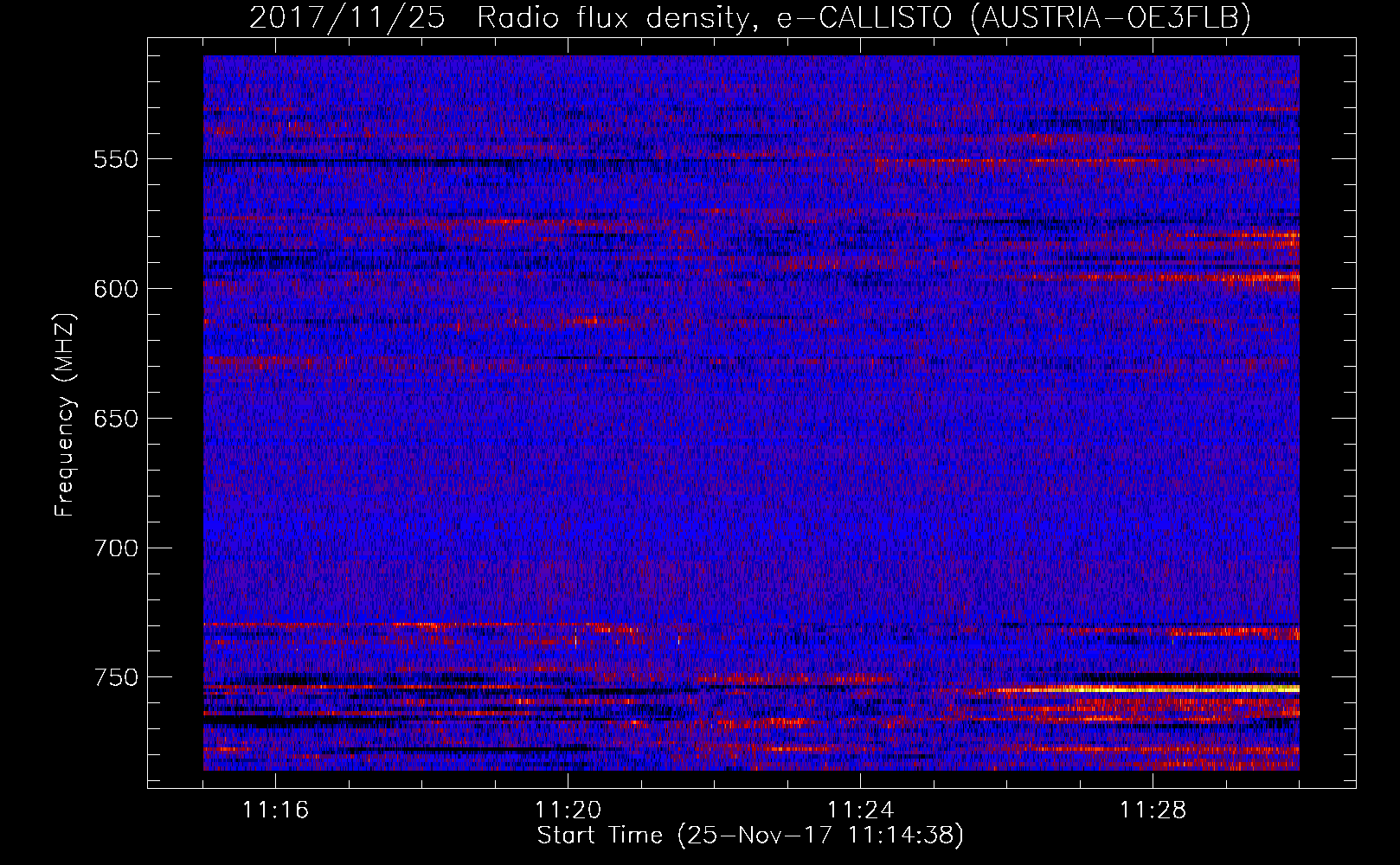Click the 11:28 time tick label
The height and width of the screenshot is (865, 1400).
(1153, 811)
